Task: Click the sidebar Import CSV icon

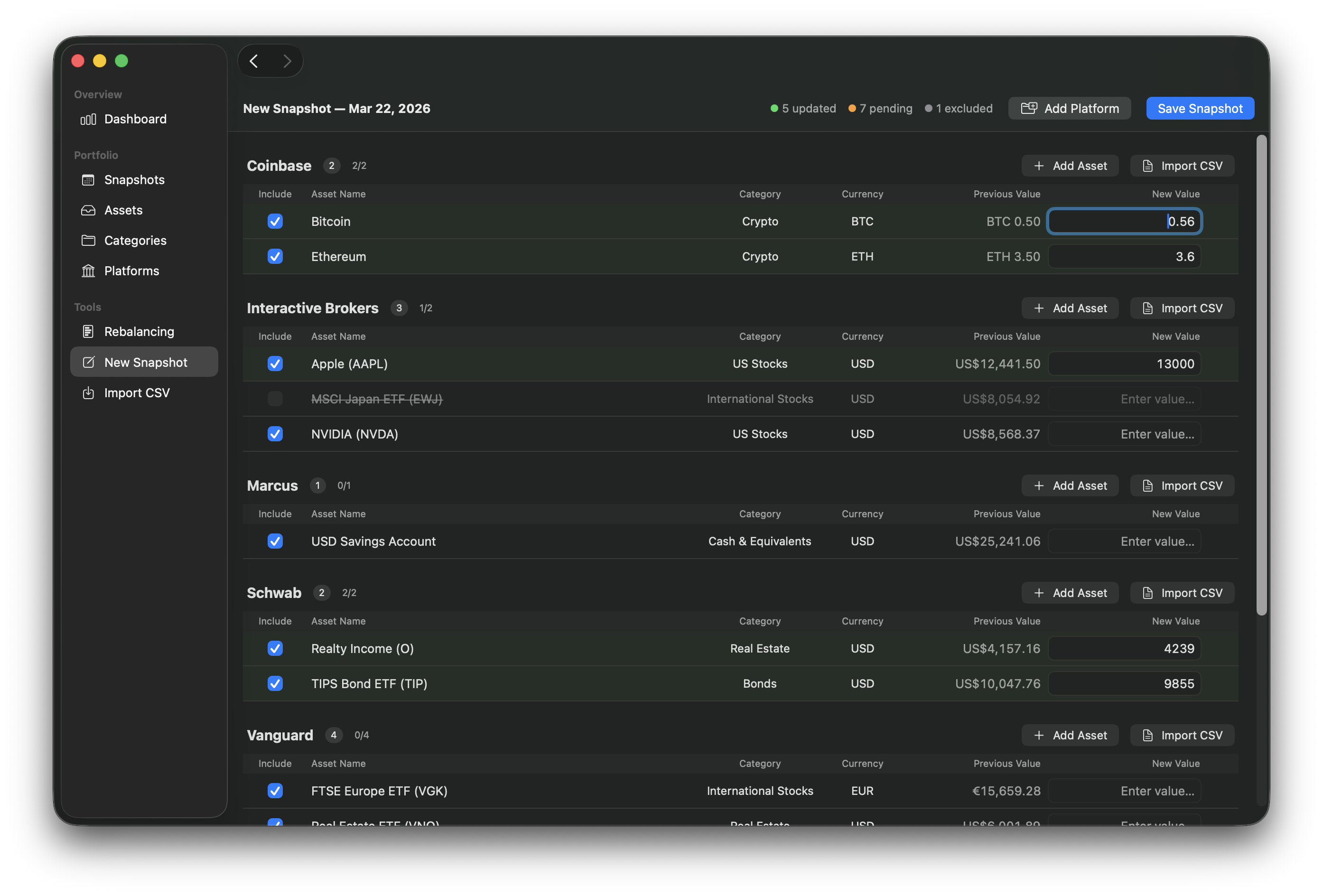Action: point(88,393)
